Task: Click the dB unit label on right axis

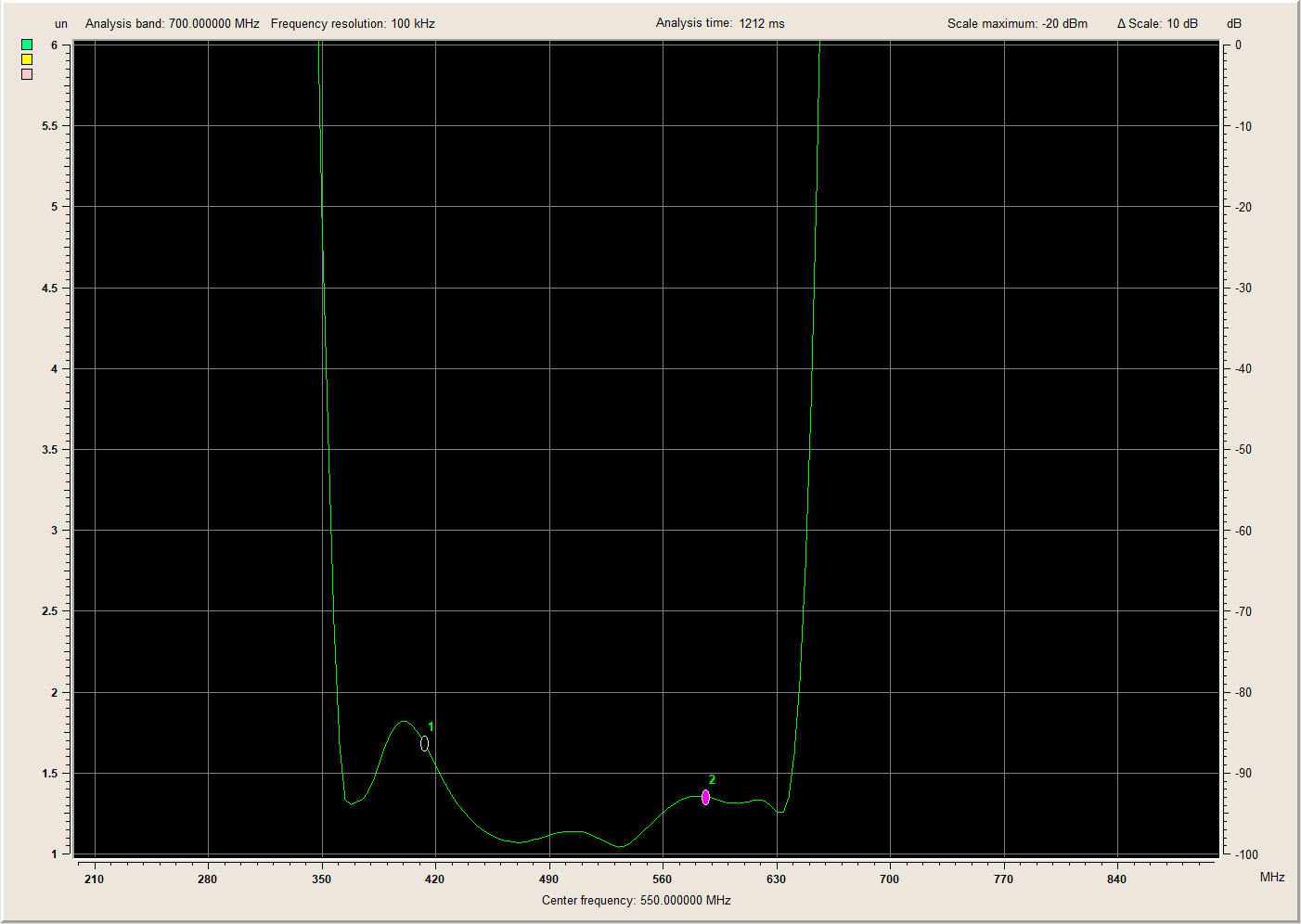Action: coord(1234,23)
